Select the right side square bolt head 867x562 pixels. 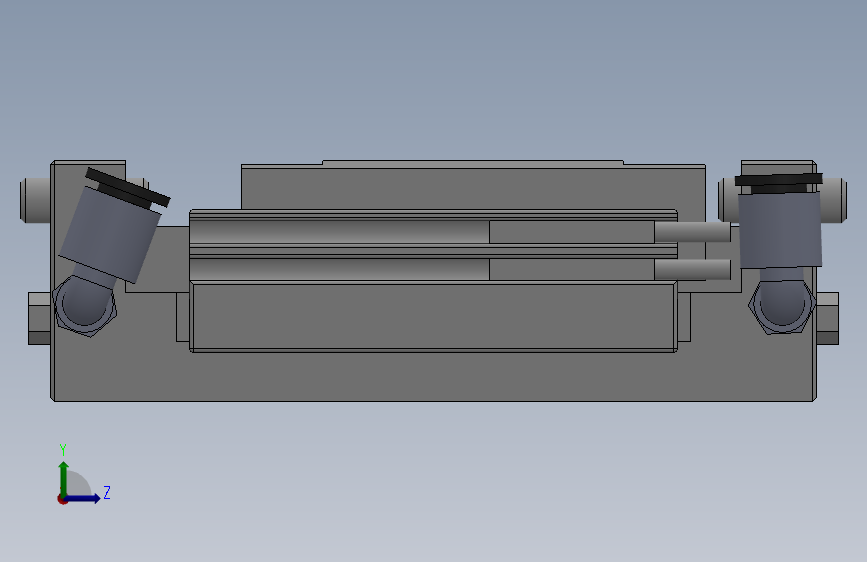click(827, 319)
